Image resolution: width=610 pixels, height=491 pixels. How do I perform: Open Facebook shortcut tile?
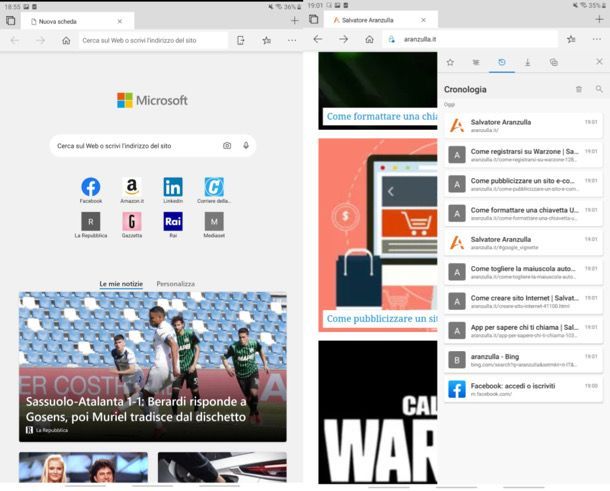click(x=91, y=190)
